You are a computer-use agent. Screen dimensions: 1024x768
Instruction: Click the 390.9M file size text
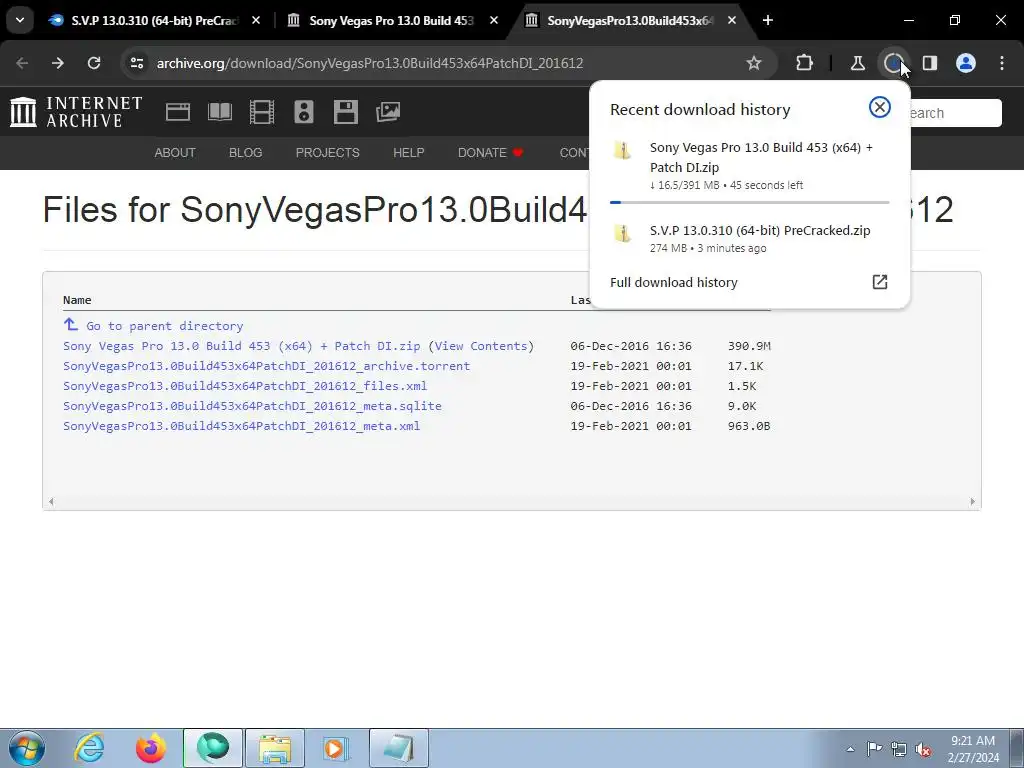pyautogui.click(x=749, y=345)
